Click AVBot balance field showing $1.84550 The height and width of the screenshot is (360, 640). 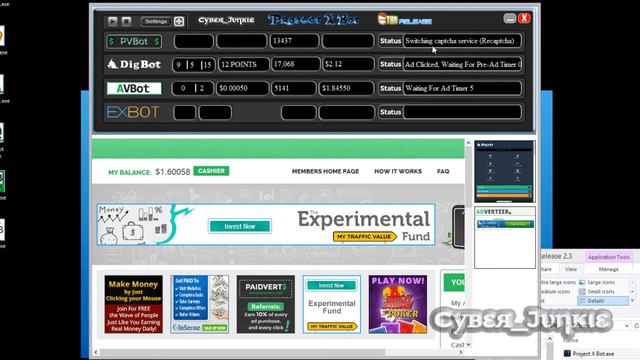pyautogui.click(x=347, y=88)
